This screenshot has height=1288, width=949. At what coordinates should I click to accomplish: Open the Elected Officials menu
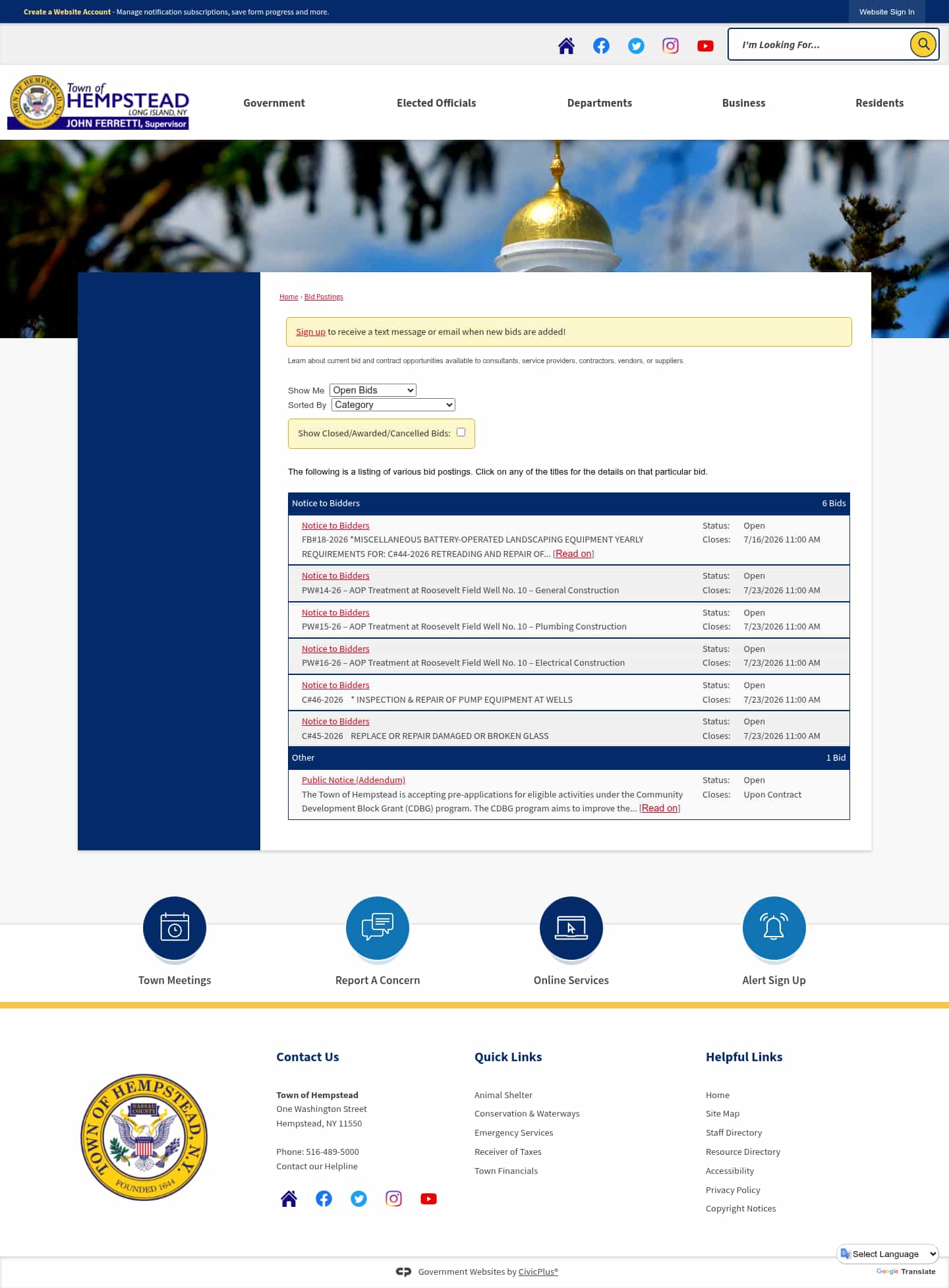point(436,103)
